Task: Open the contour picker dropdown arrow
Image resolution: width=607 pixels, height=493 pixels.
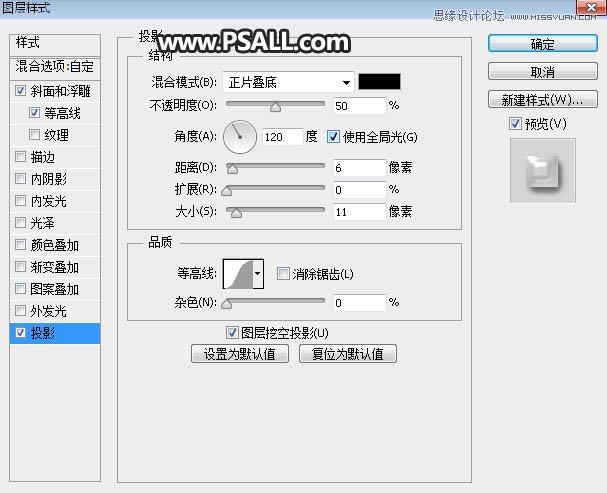Action: pos(258,274)
